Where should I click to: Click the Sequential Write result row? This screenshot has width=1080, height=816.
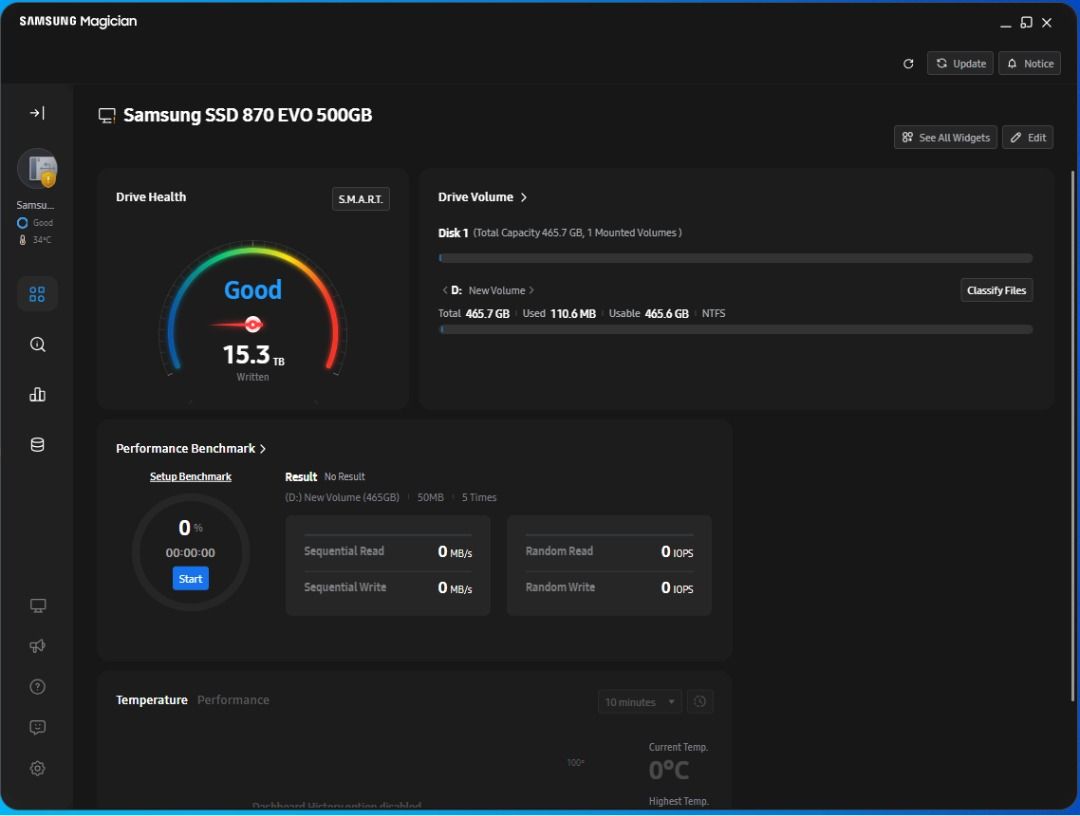[x=388, y=587]
